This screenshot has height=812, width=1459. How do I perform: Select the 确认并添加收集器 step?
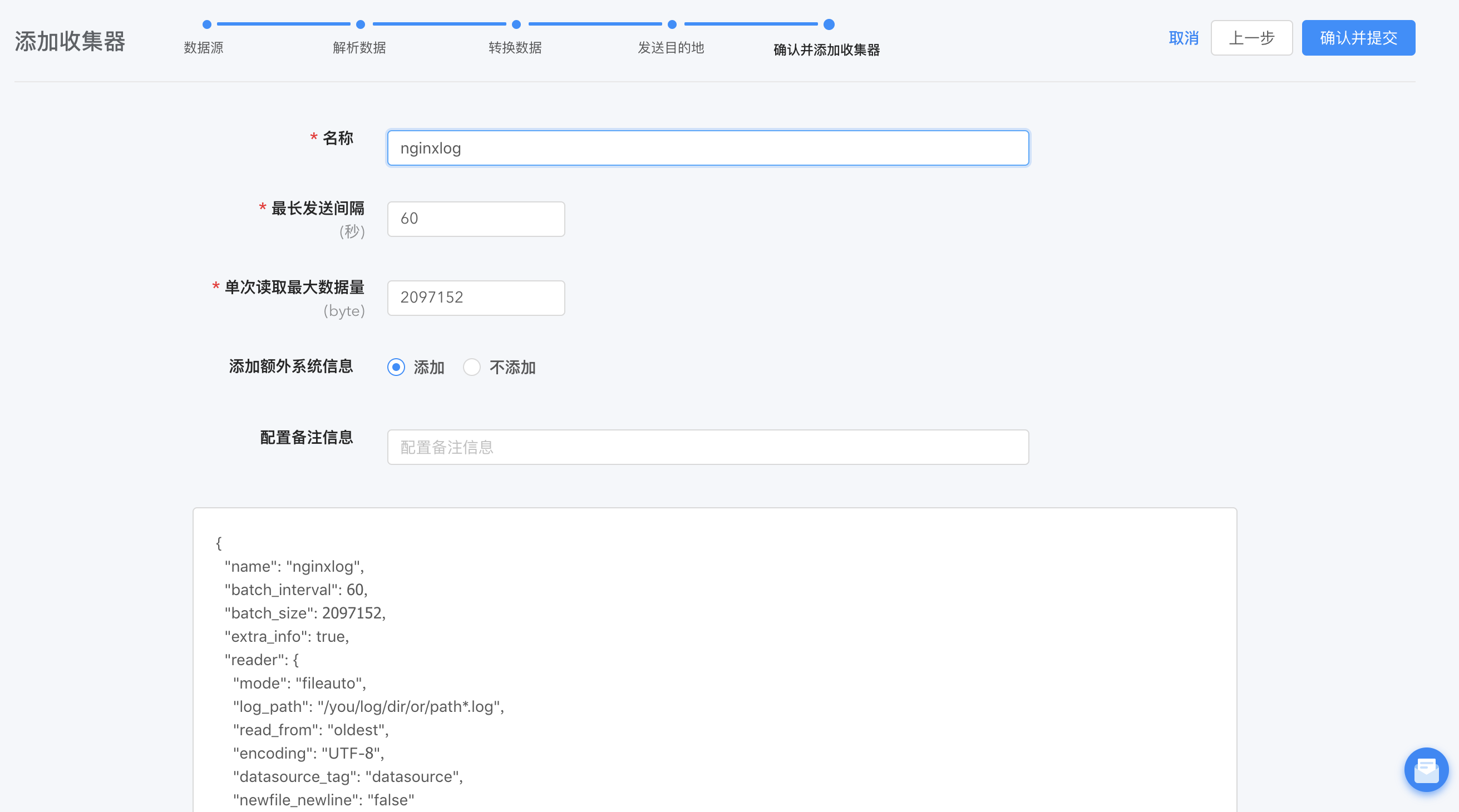coord(827,50)
